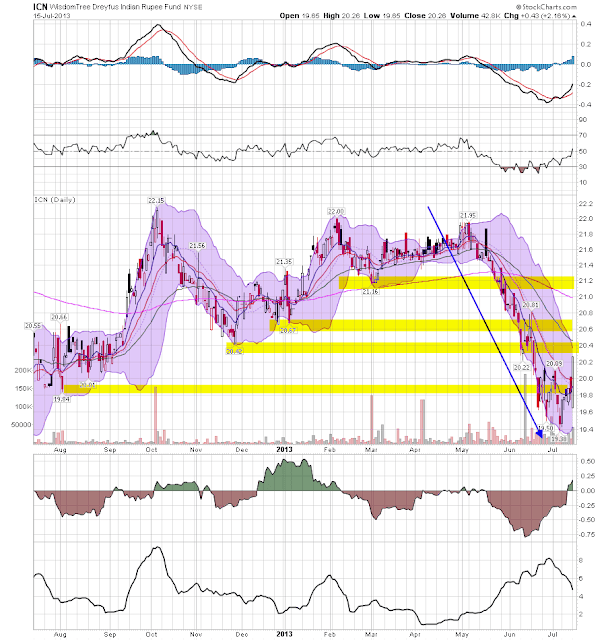Click the -0.75 money flow axis label
Image resolution: width=606 pixels, height=640 pixels.
point(586,534)
